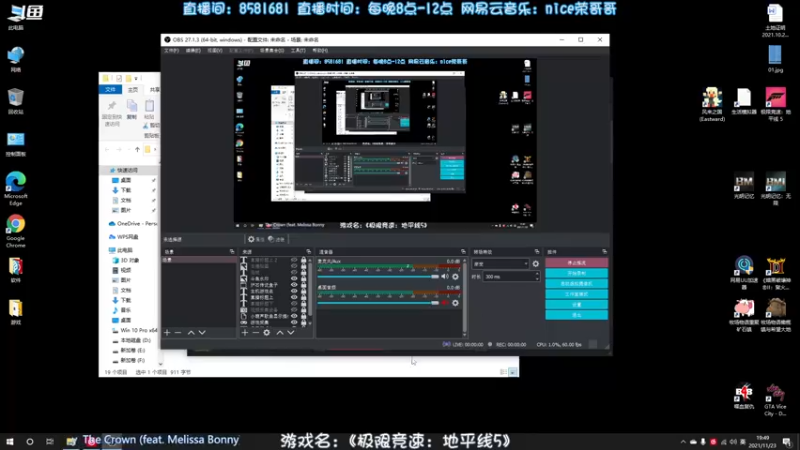800x450 pixels.
Task: Open GTA Vice City desktop shortcut
Action: (x=775, y=400)
